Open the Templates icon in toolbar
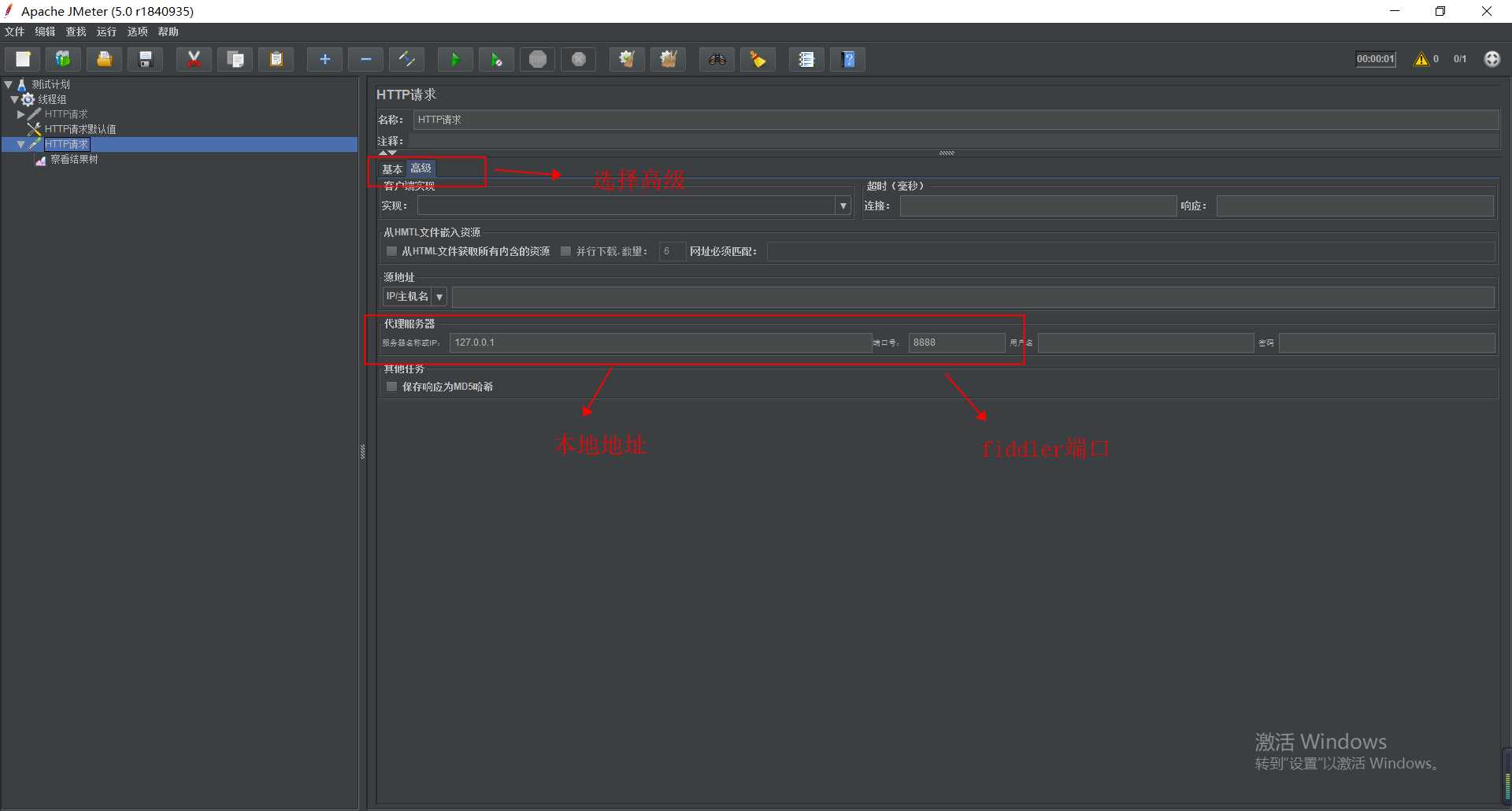 [x=63, y=59]
